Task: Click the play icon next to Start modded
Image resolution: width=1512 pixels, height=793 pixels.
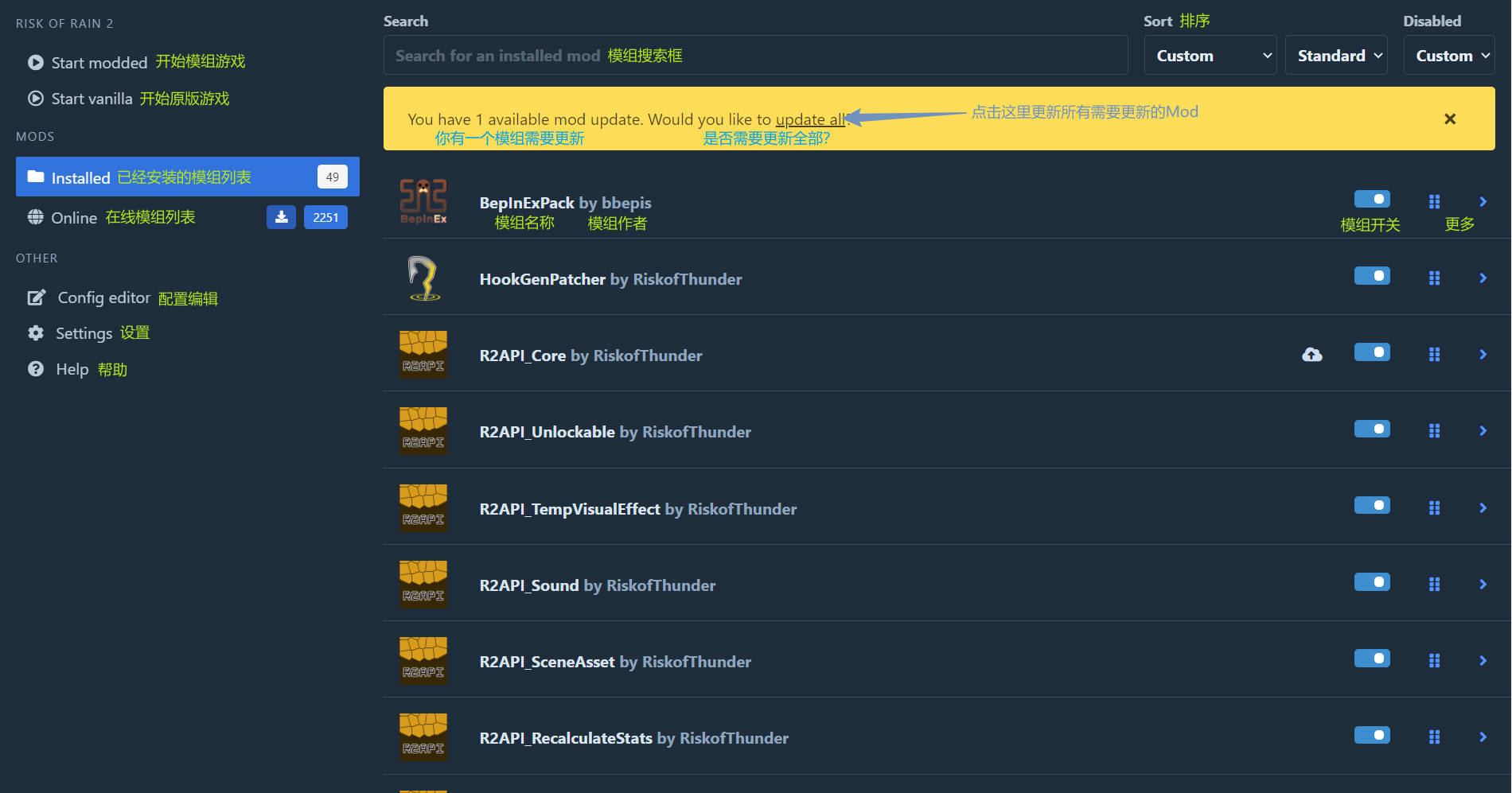Action: coord(36,62)
